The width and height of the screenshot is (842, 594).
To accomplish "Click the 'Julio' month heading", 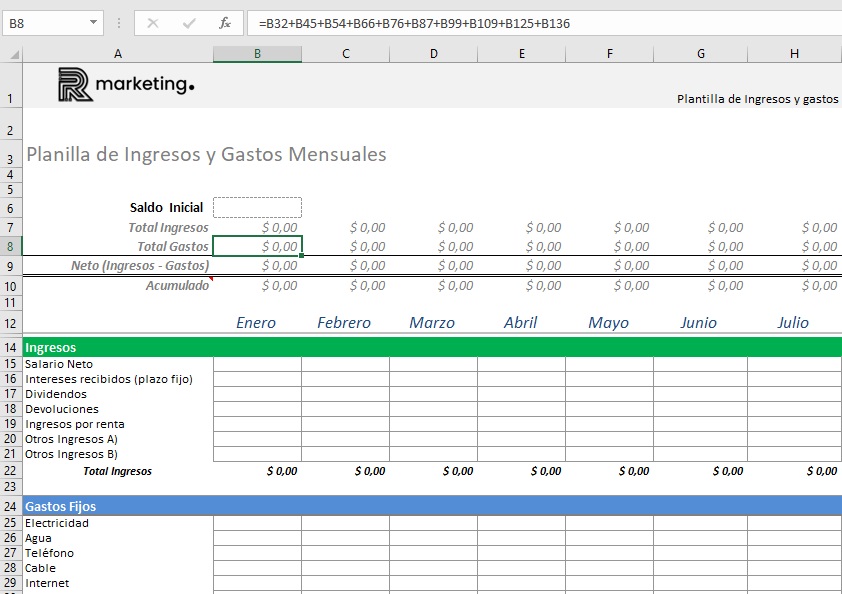I will click(793, 323).
